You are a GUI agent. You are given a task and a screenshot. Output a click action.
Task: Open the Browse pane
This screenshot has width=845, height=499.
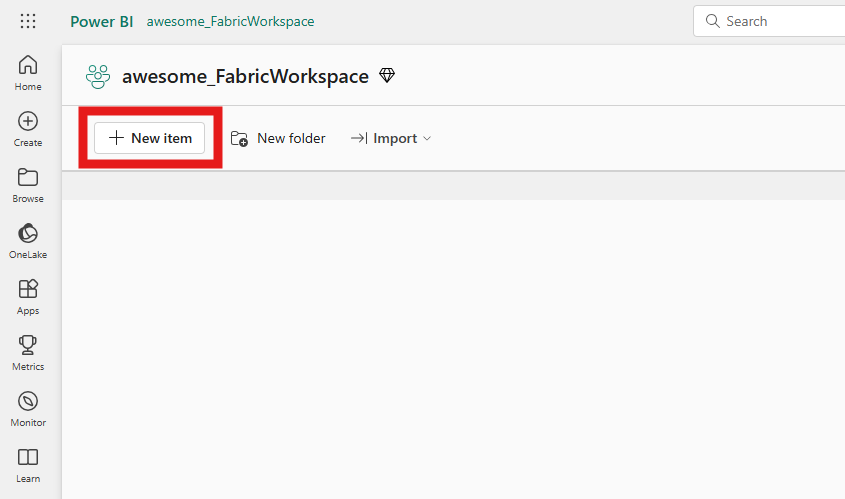pos(28,185)
